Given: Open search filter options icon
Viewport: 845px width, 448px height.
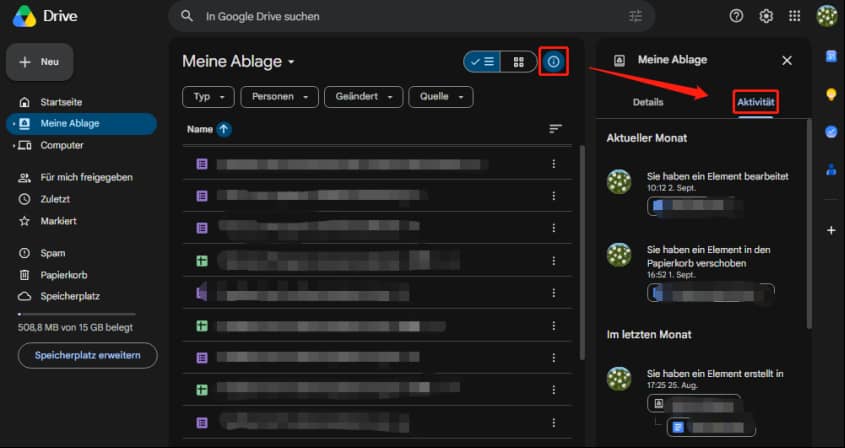Looking at the screenshot, I should [635, 16].
